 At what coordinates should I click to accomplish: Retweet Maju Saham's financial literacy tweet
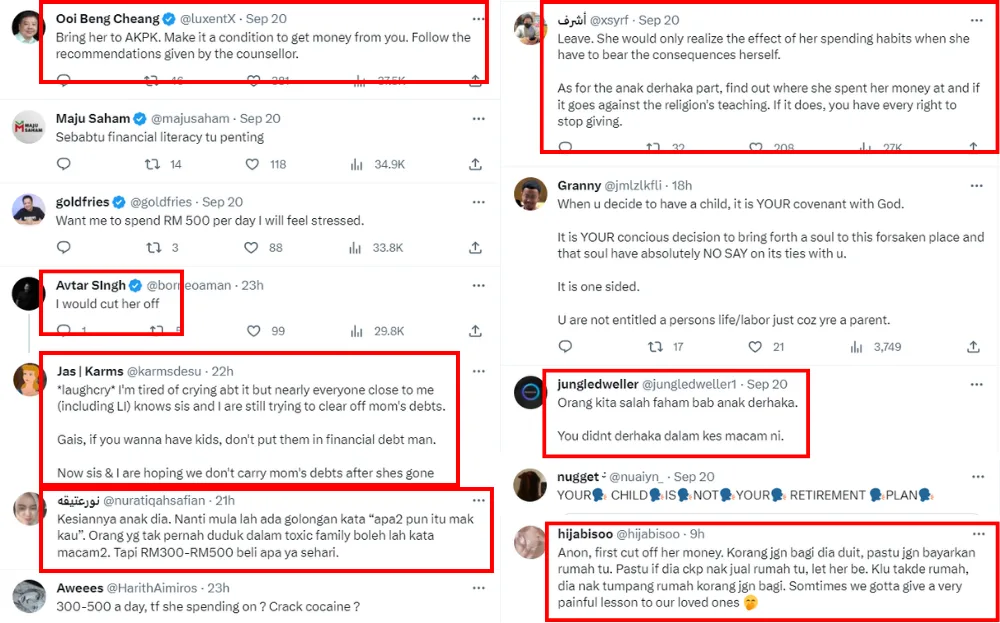pos(154,165)
